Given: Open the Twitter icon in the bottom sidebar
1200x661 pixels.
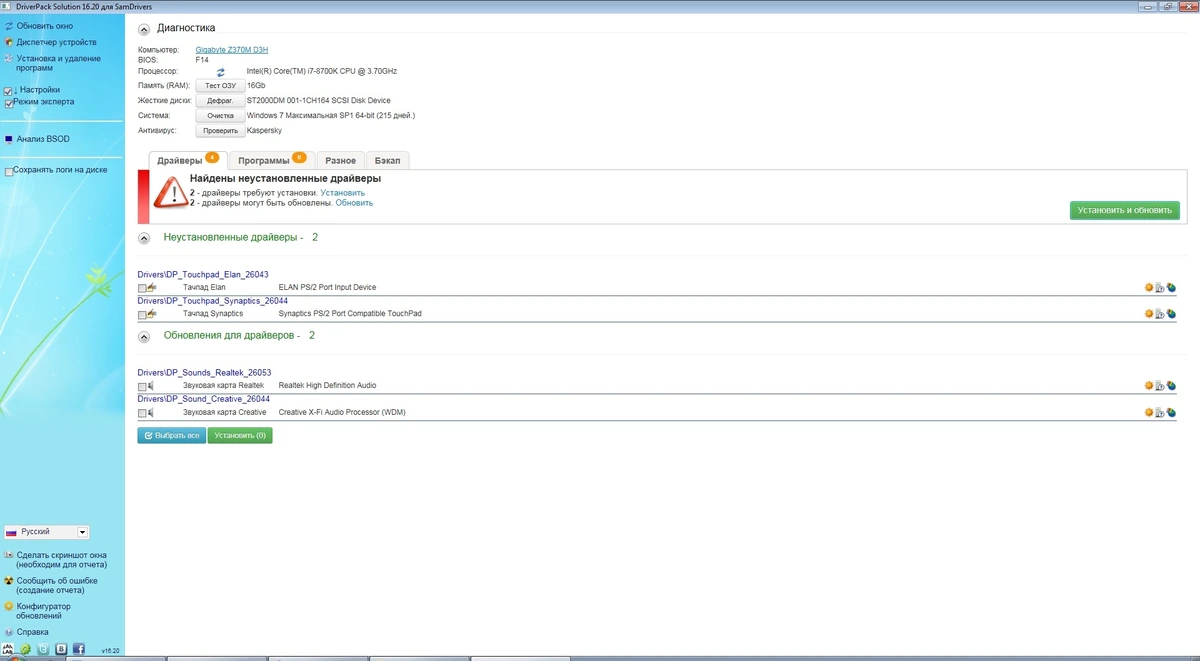Looking at the screenshot, I should coord(43,649).
